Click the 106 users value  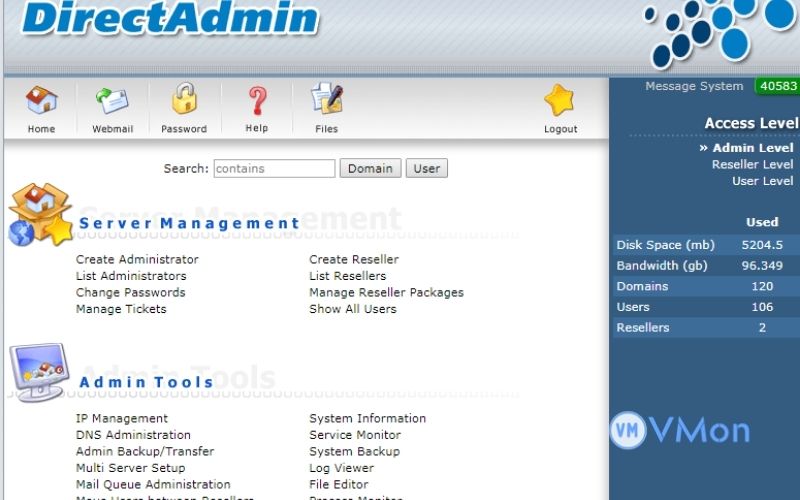pos(762,307)
